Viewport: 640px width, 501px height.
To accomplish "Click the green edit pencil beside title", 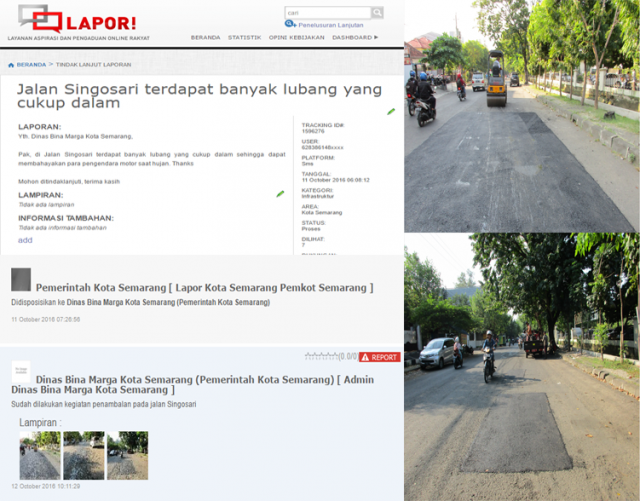I will [x=391, y=111].
